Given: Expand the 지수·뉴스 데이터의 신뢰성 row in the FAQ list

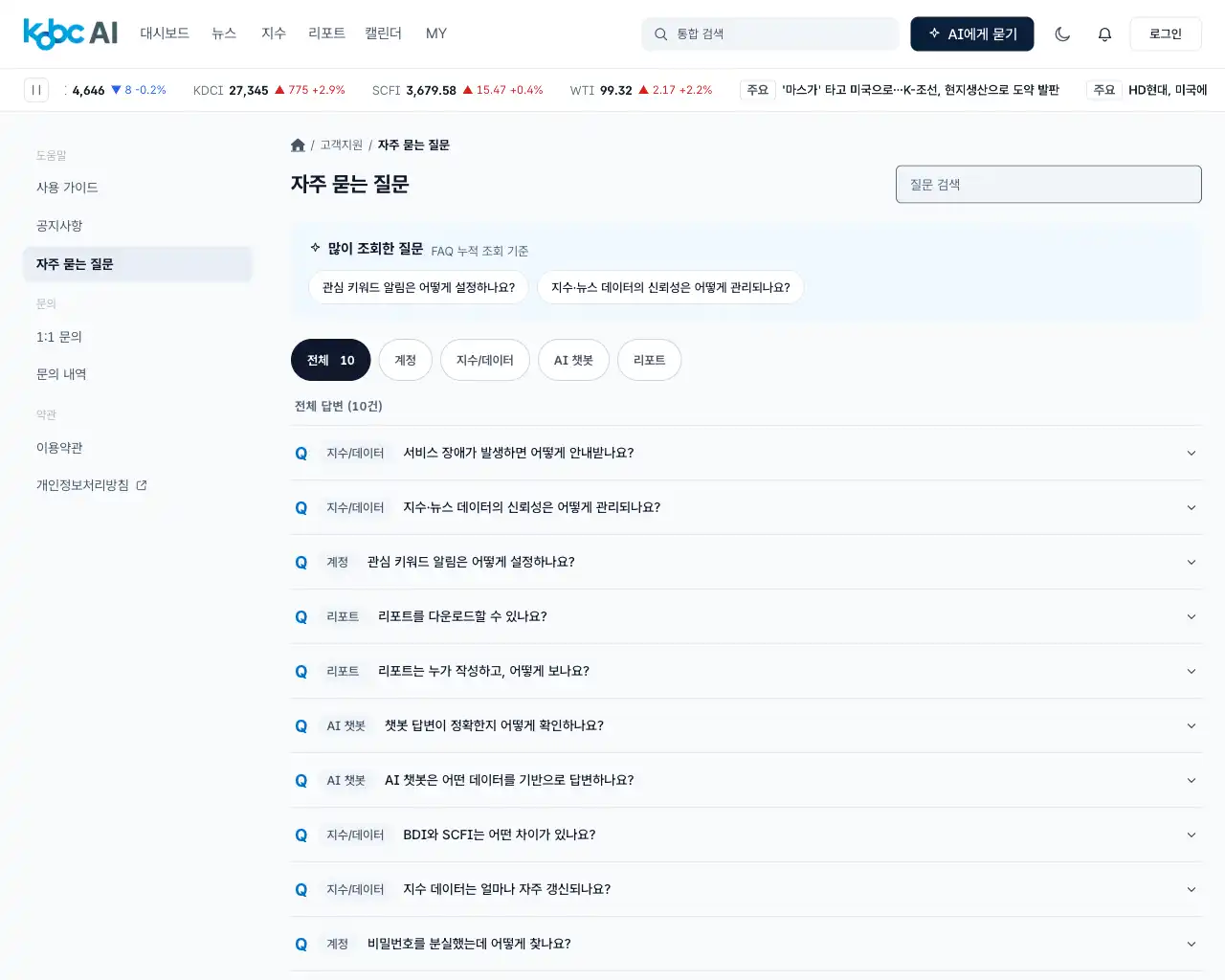Looking at the screenshot, I should point(746,507).
